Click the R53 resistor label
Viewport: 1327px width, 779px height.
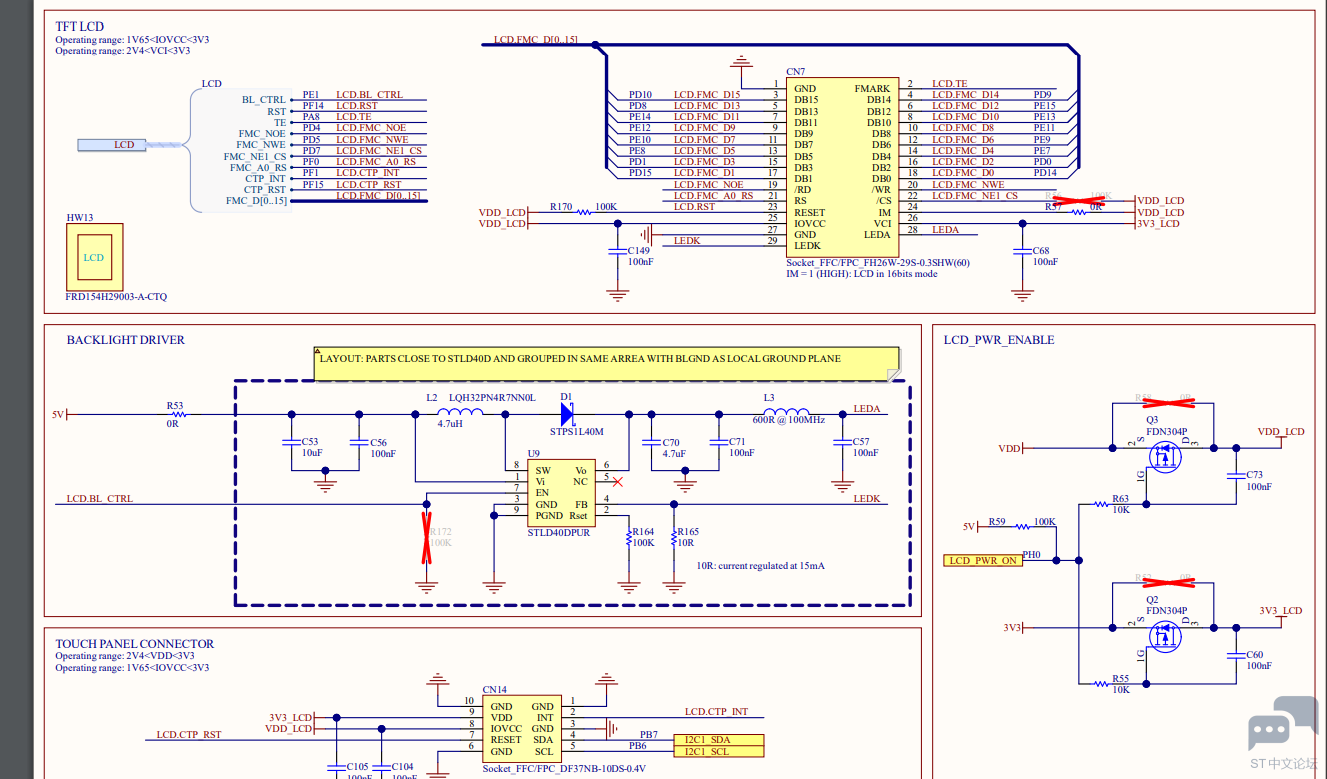[175, 407]
